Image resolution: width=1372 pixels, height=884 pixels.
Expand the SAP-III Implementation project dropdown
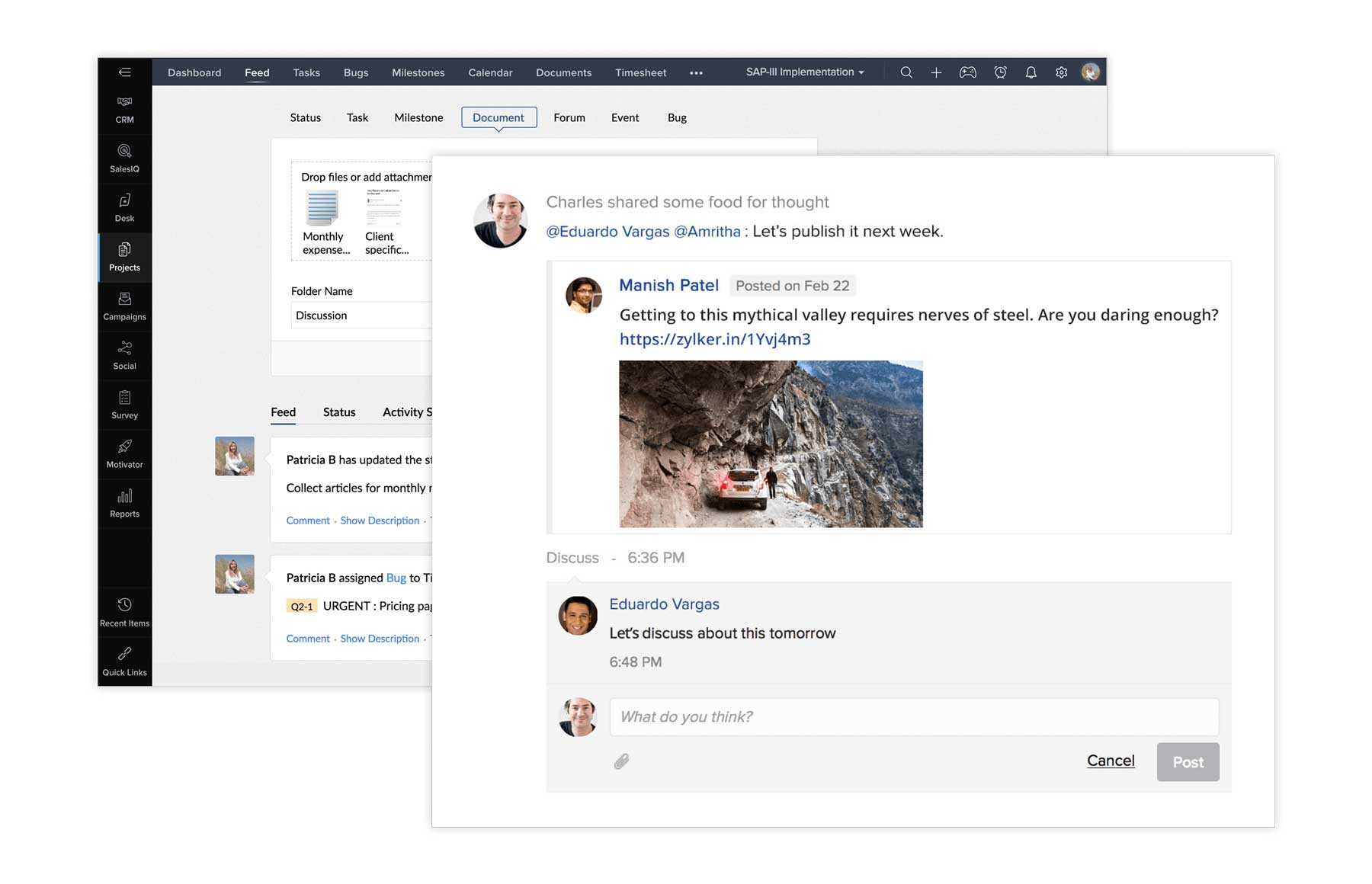(805, 72)
